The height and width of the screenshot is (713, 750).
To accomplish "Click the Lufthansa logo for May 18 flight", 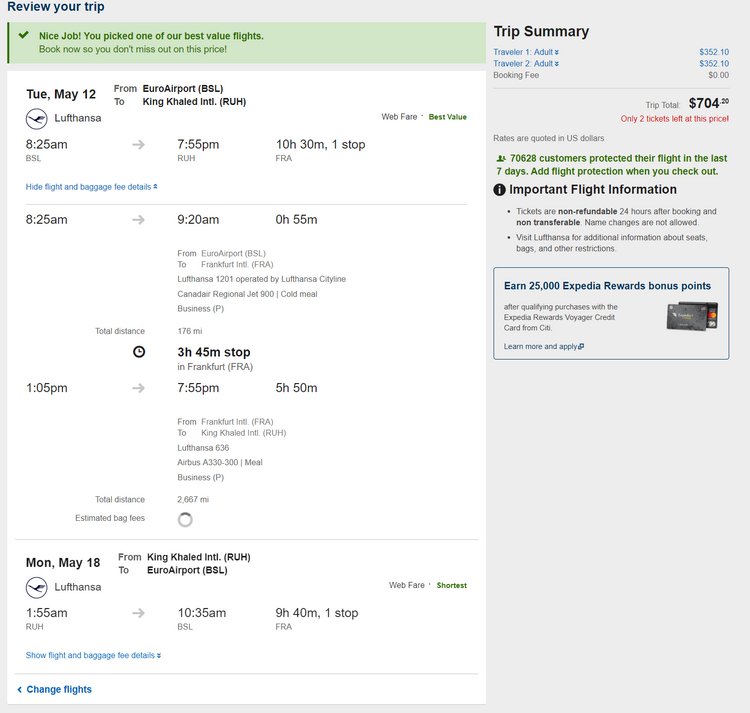I will tap(36, 588).
